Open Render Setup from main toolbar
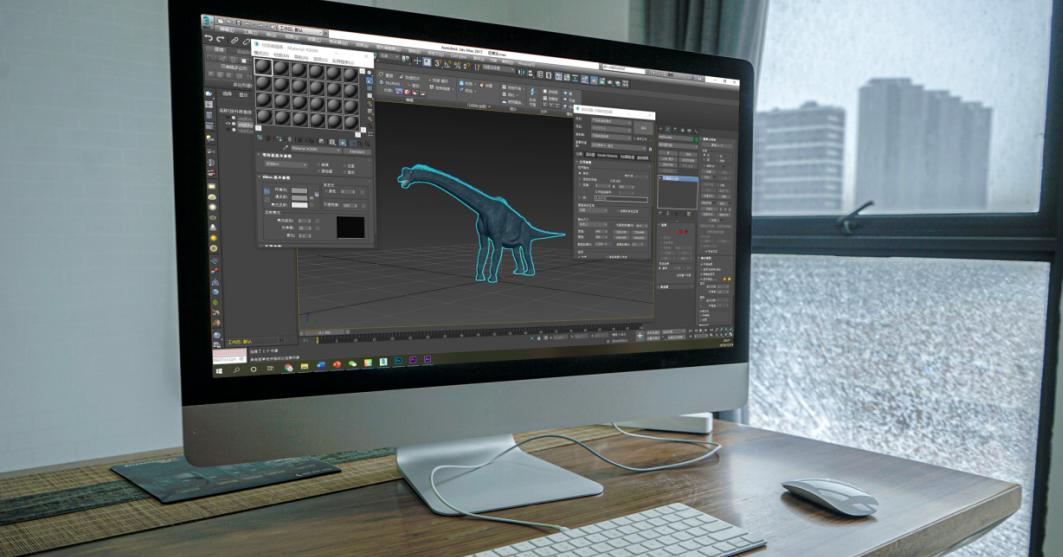This screenshot has width=1063, height=557. (594, 80)
